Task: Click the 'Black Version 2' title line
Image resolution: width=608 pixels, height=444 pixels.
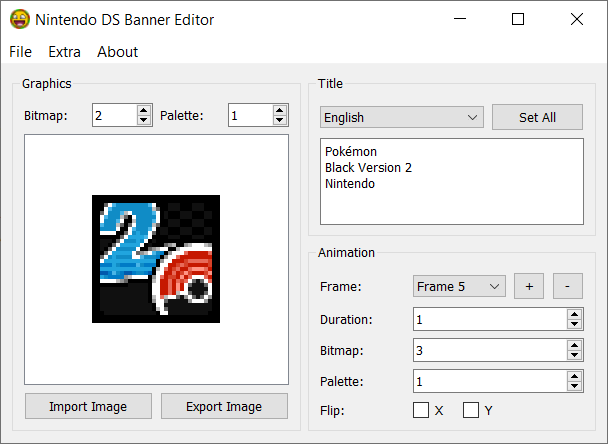Action: [368, 168]
